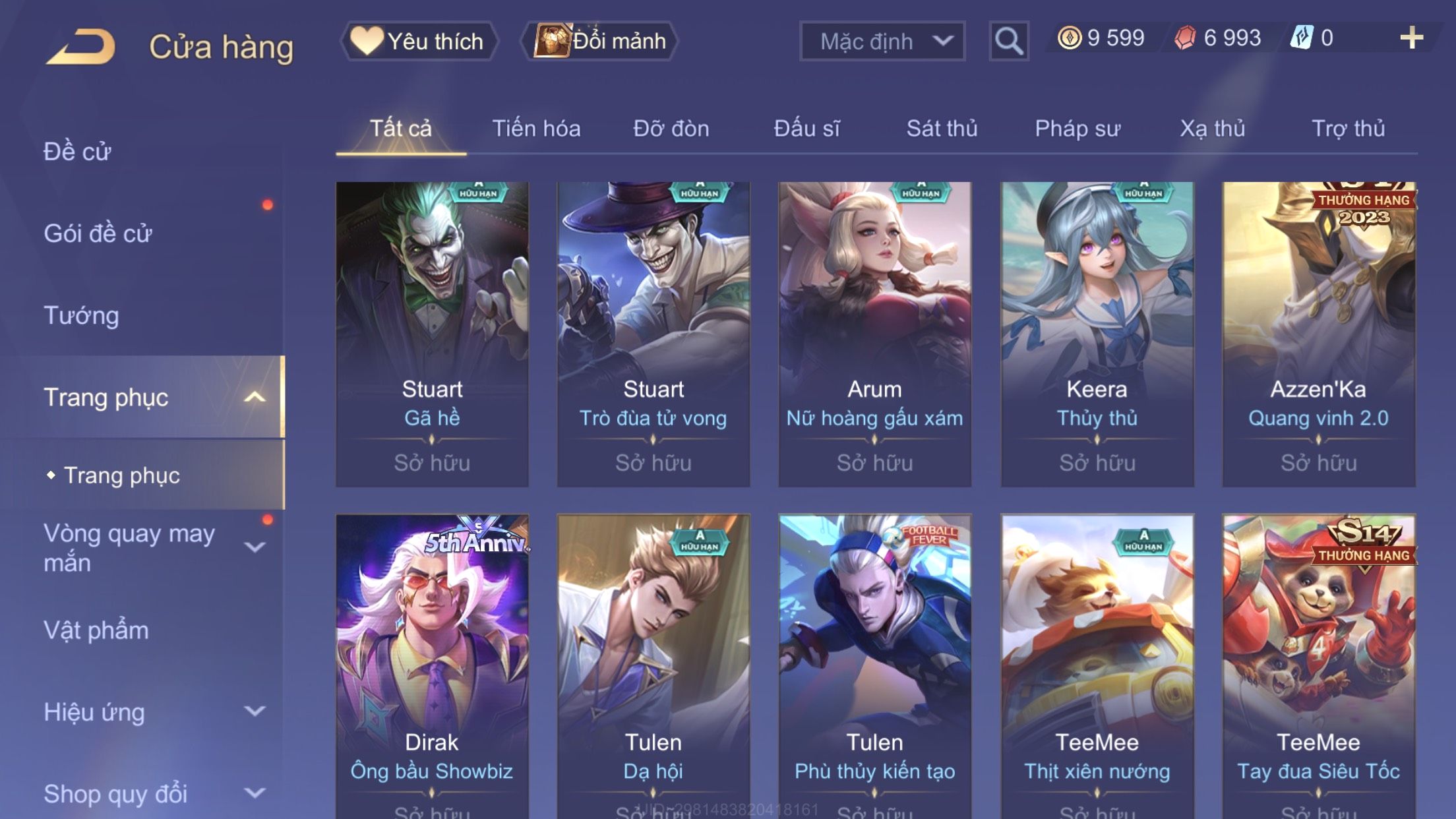Open the Mặc định sort dropdown

tap(882, 41)
